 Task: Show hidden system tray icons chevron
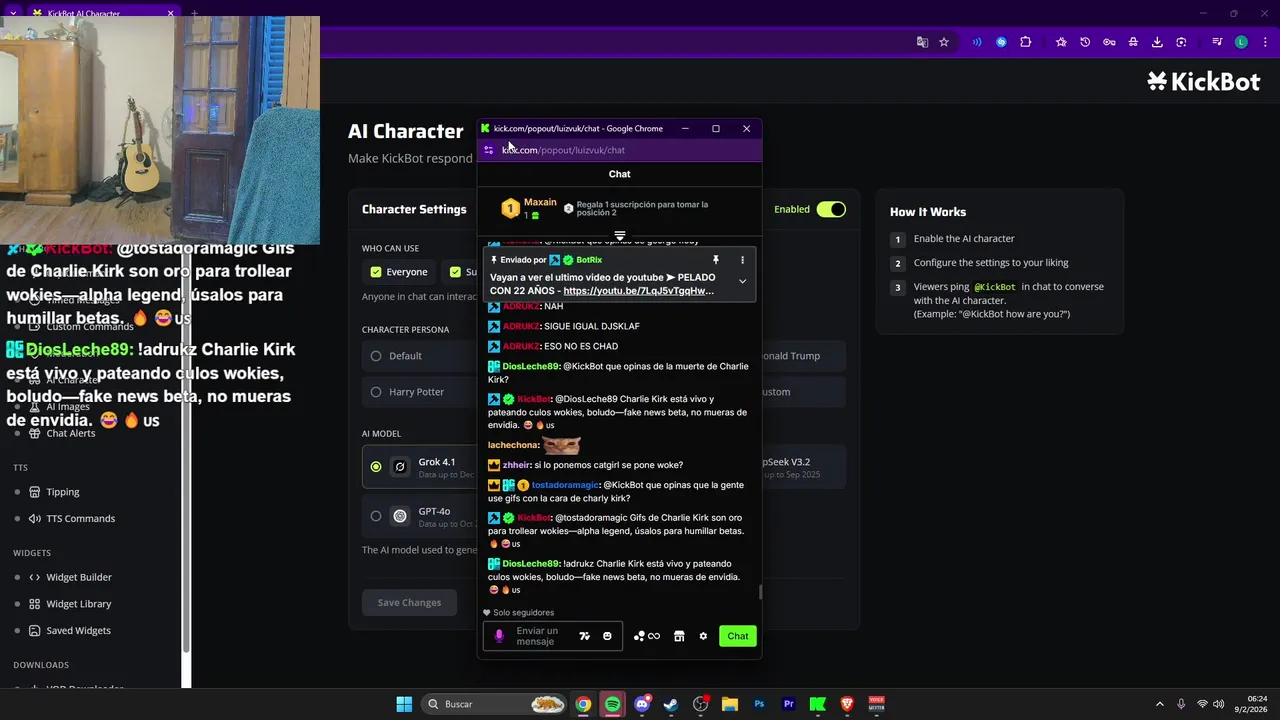1160,704
